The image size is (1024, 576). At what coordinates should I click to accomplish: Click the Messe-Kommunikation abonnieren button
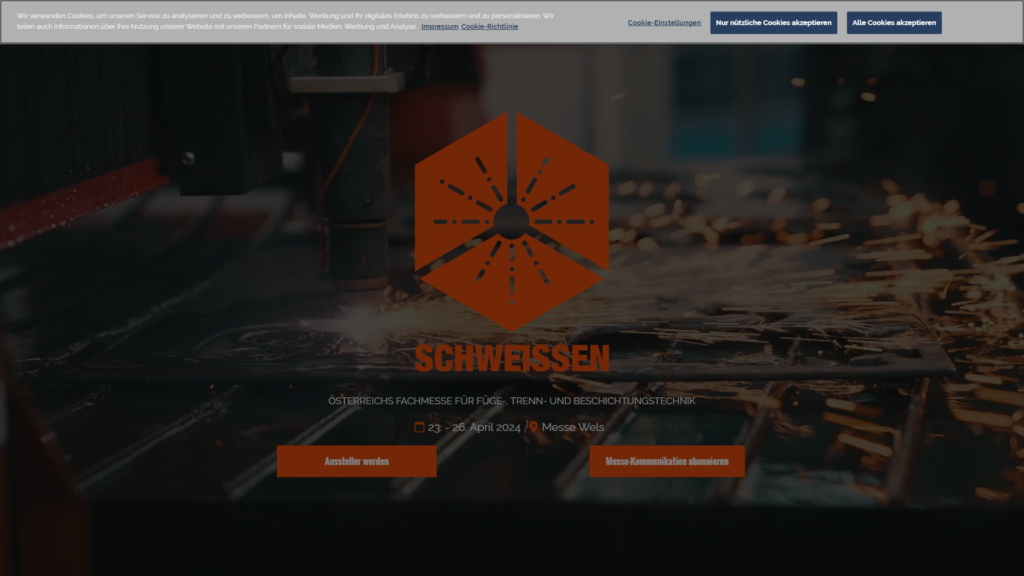667,461
